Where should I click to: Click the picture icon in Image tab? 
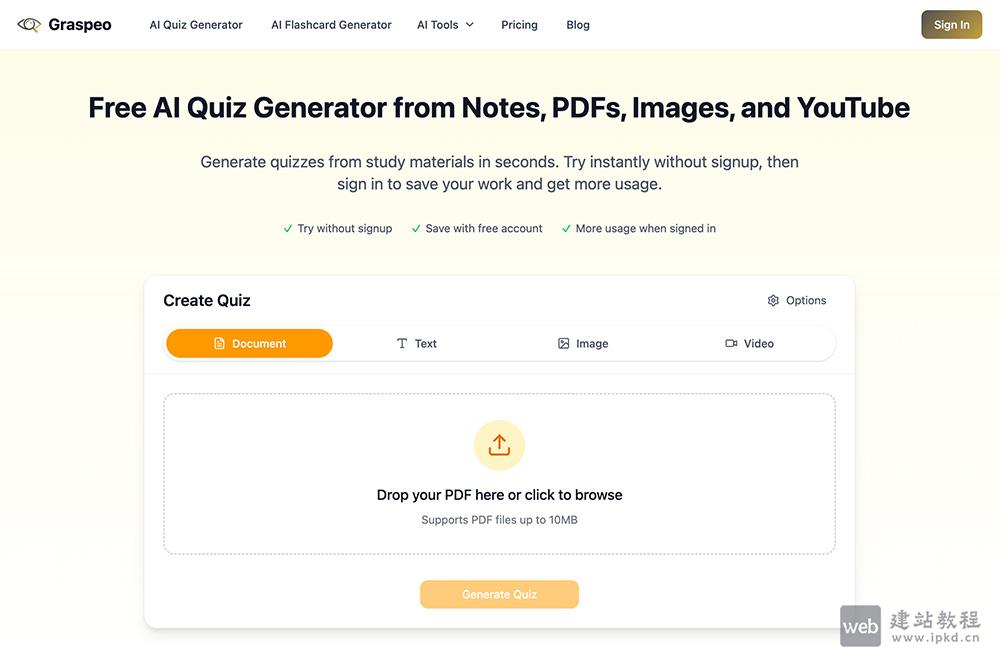point(564,344)
